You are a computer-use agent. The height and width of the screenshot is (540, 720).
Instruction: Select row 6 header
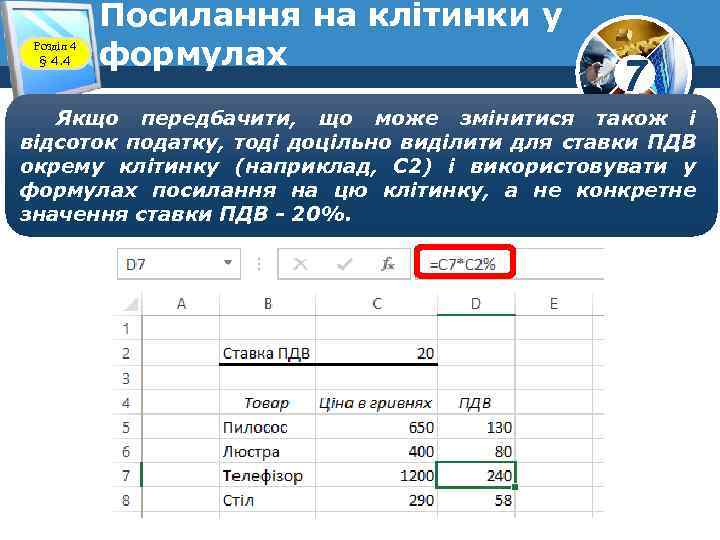click(x=127, y=452)
